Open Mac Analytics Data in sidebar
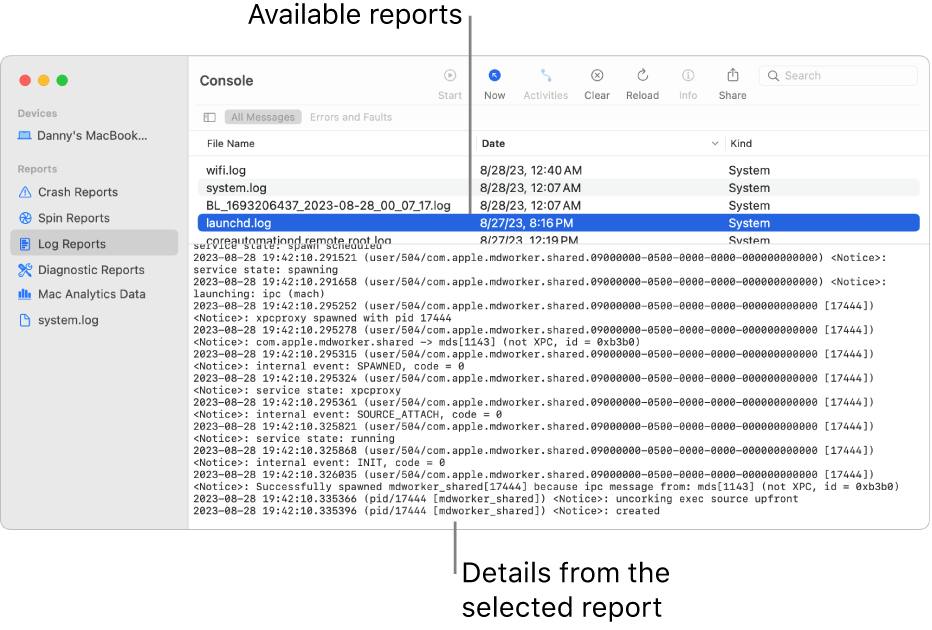Image resolution: width=932 pixels, height=630 pixels. 92,294
